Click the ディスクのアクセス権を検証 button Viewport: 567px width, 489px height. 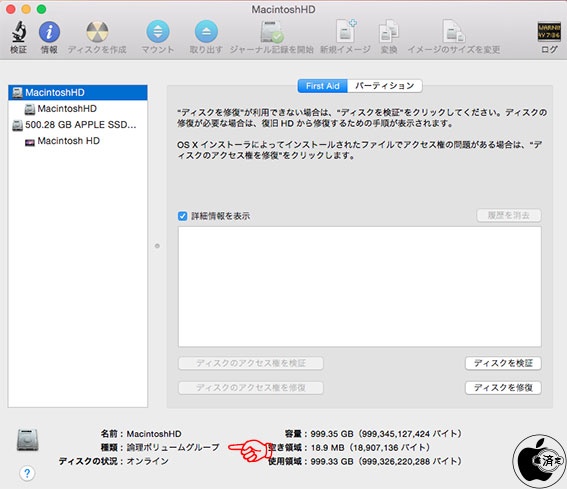[x=251, y=363]
